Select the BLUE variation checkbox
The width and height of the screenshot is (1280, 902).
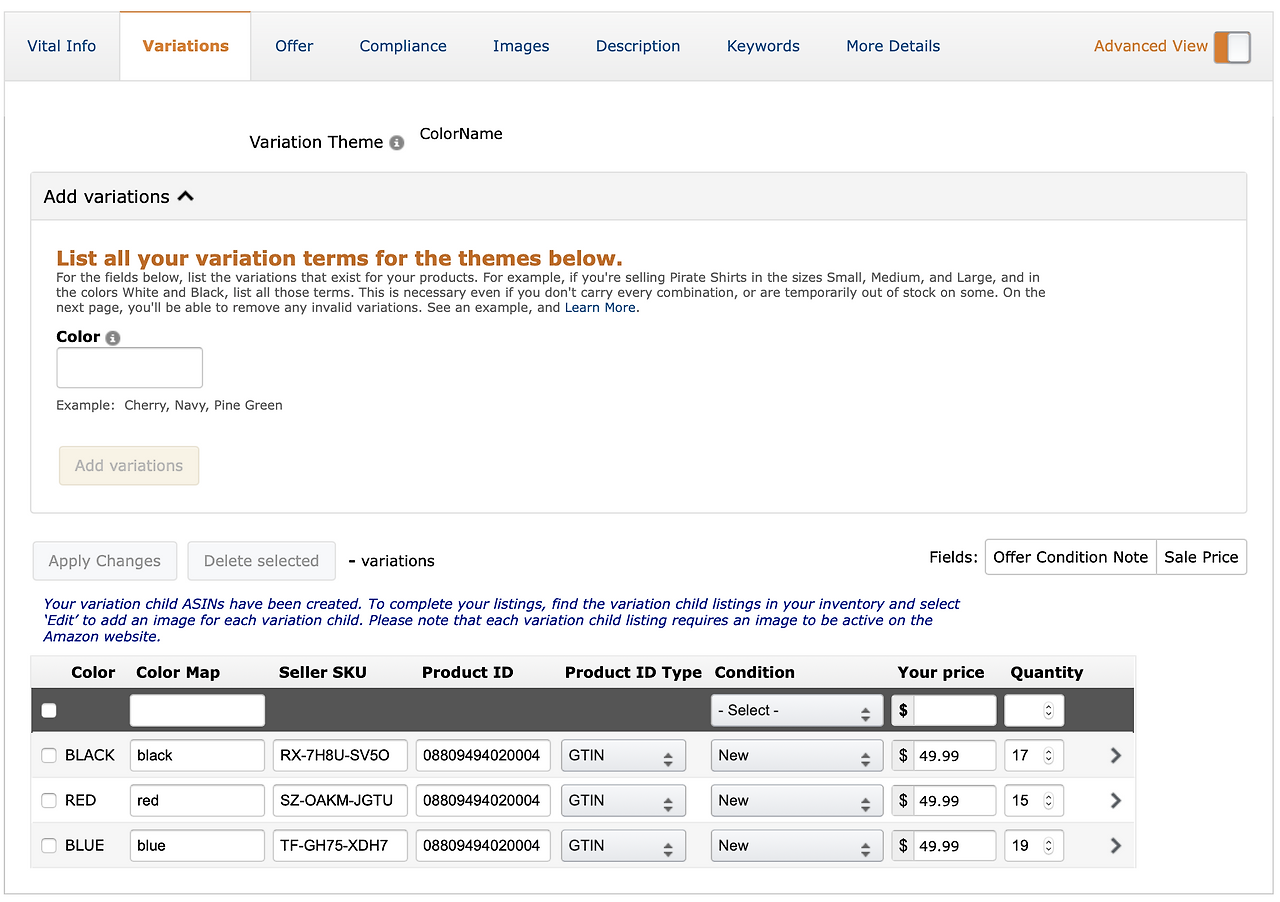pos(49,846)
